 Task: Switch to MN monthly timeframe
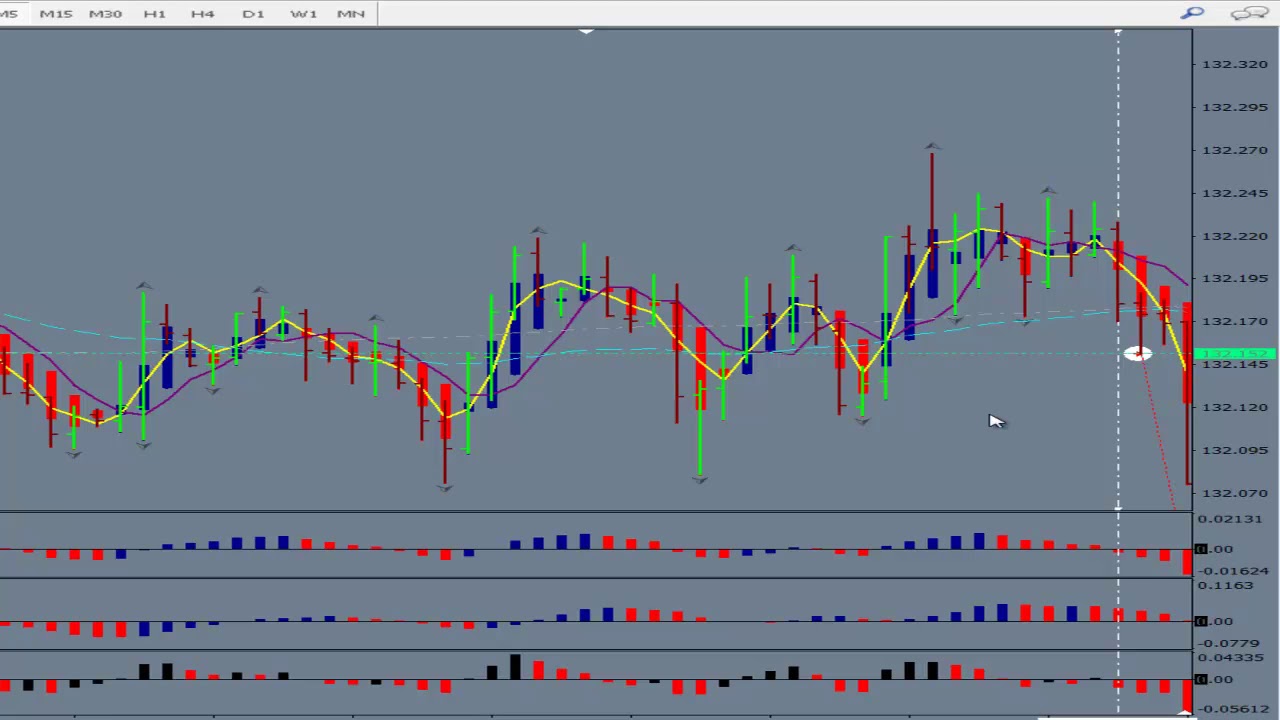click(x=350, y=14)
